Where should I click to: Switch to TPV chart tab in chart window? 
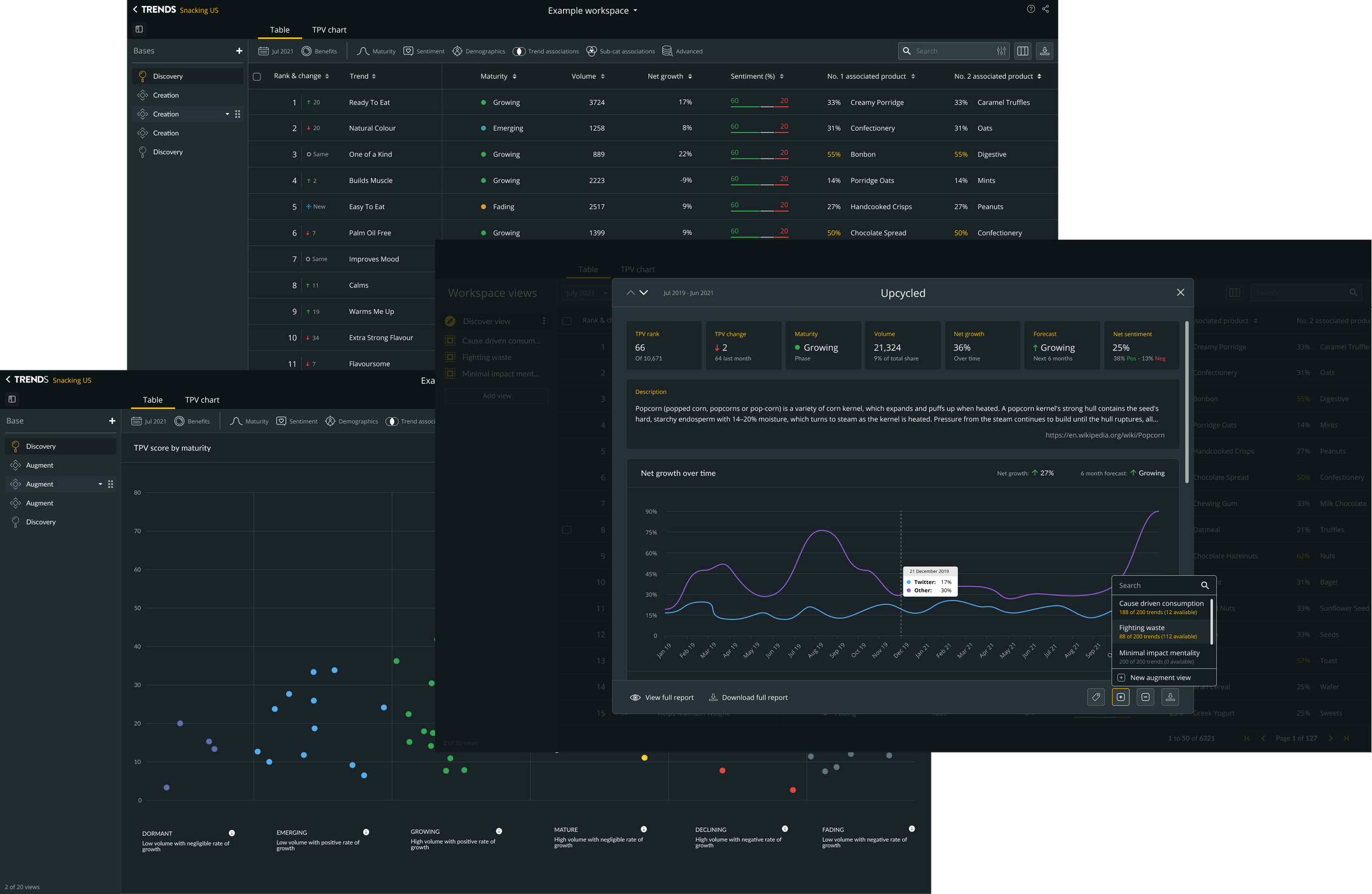coord(203,400)
